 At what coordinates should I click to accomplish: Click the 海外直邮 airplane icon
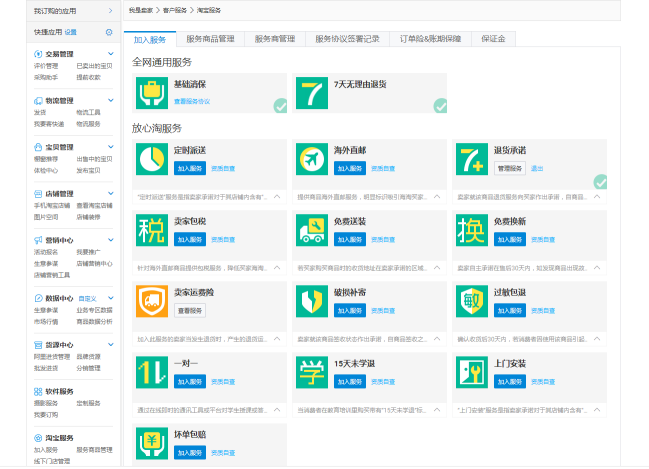tap(312, 160)
